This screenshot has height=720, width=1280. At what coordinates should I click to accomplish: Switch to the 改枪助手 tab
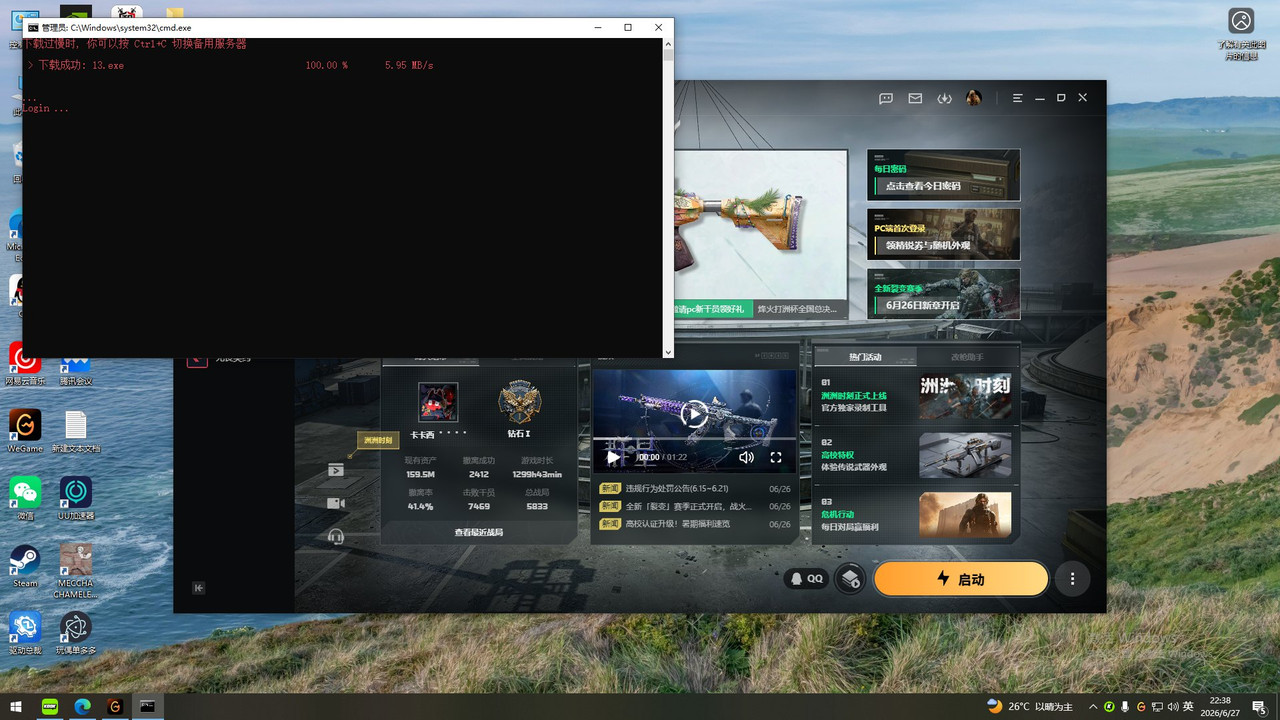tap(967, 357)
